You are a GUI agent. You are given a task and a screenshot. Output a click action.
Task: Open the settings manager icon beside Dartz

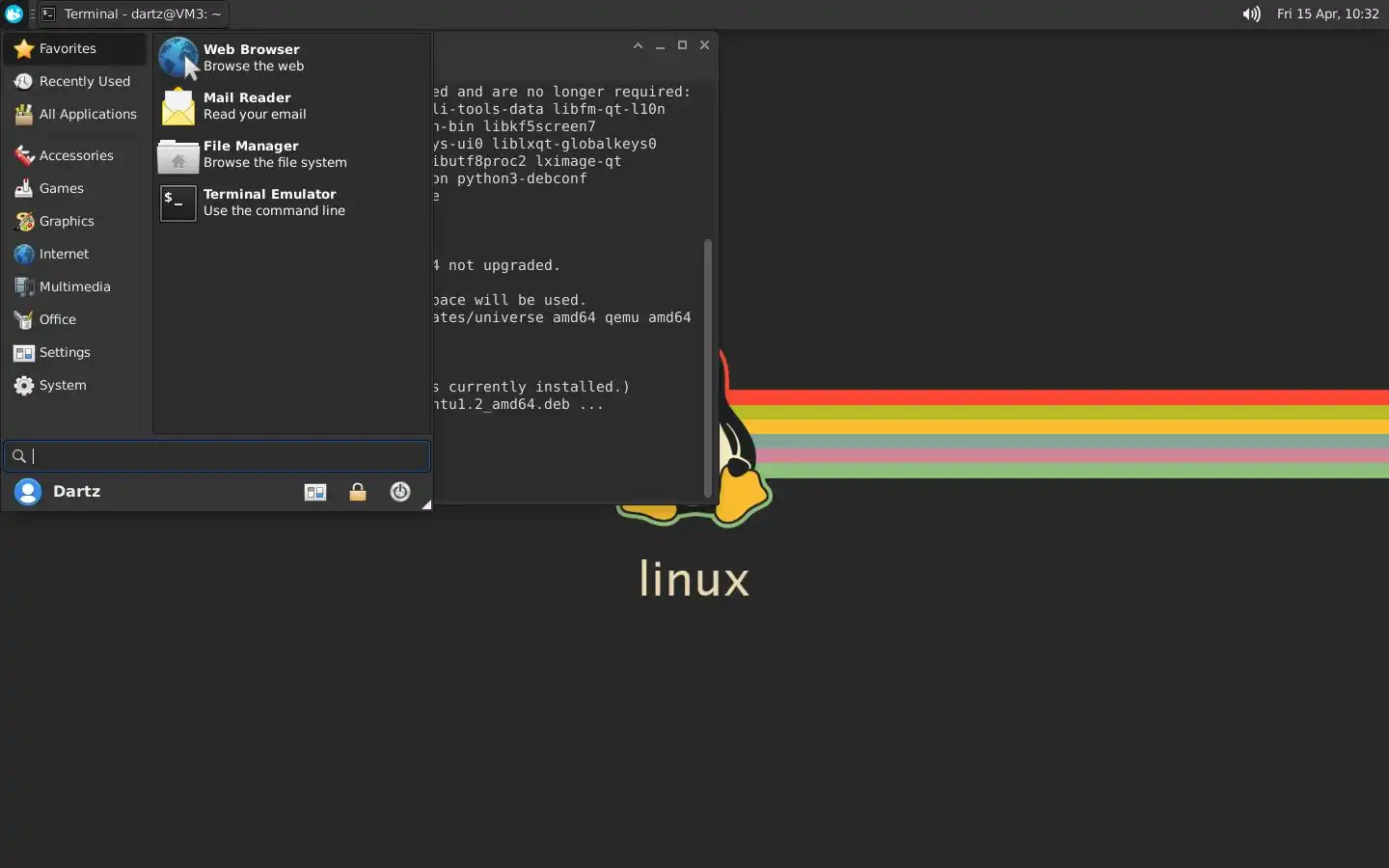315,492
